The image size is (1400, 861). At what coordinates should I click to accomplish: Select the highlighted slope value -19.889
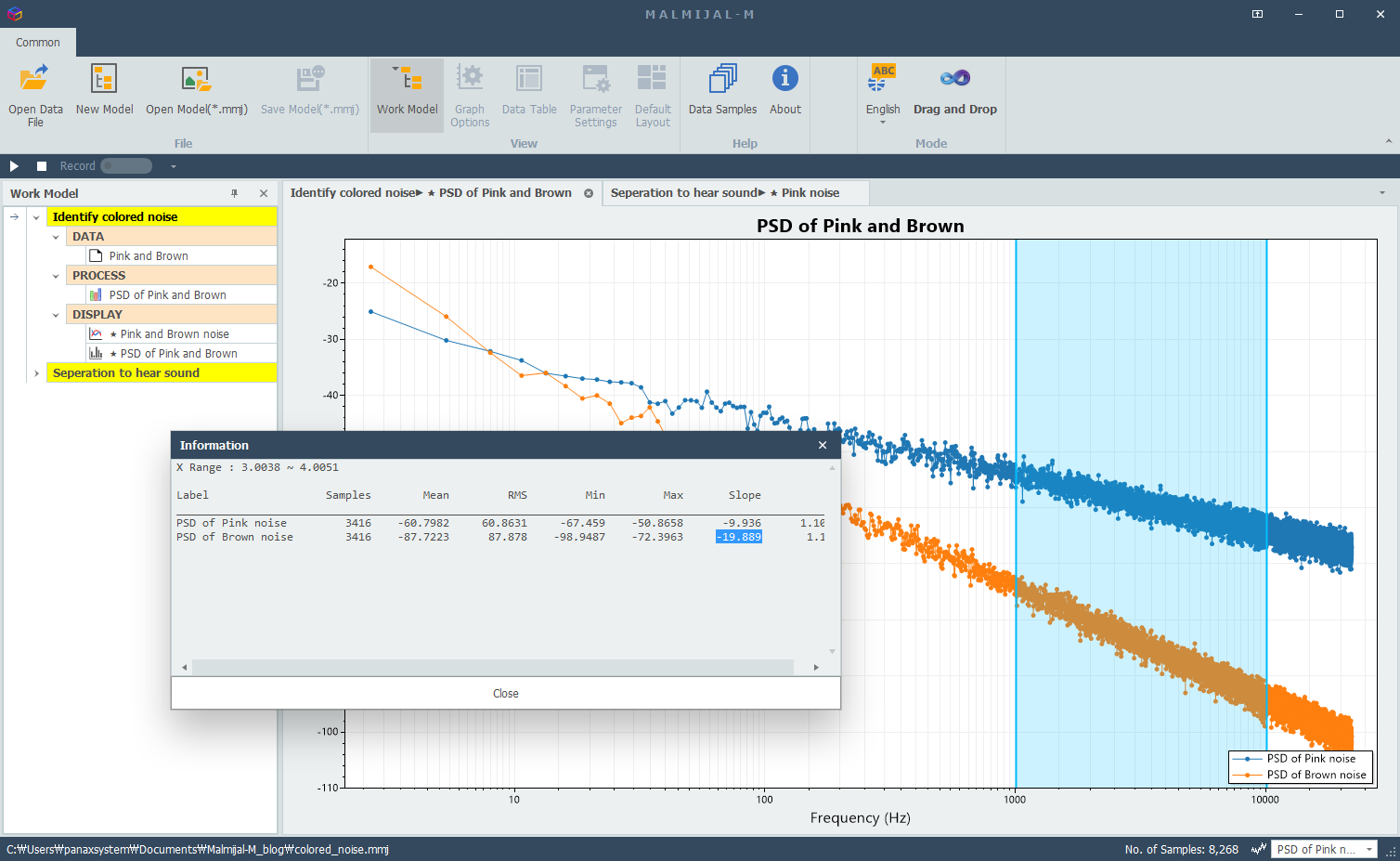click(x=739, y=537)
